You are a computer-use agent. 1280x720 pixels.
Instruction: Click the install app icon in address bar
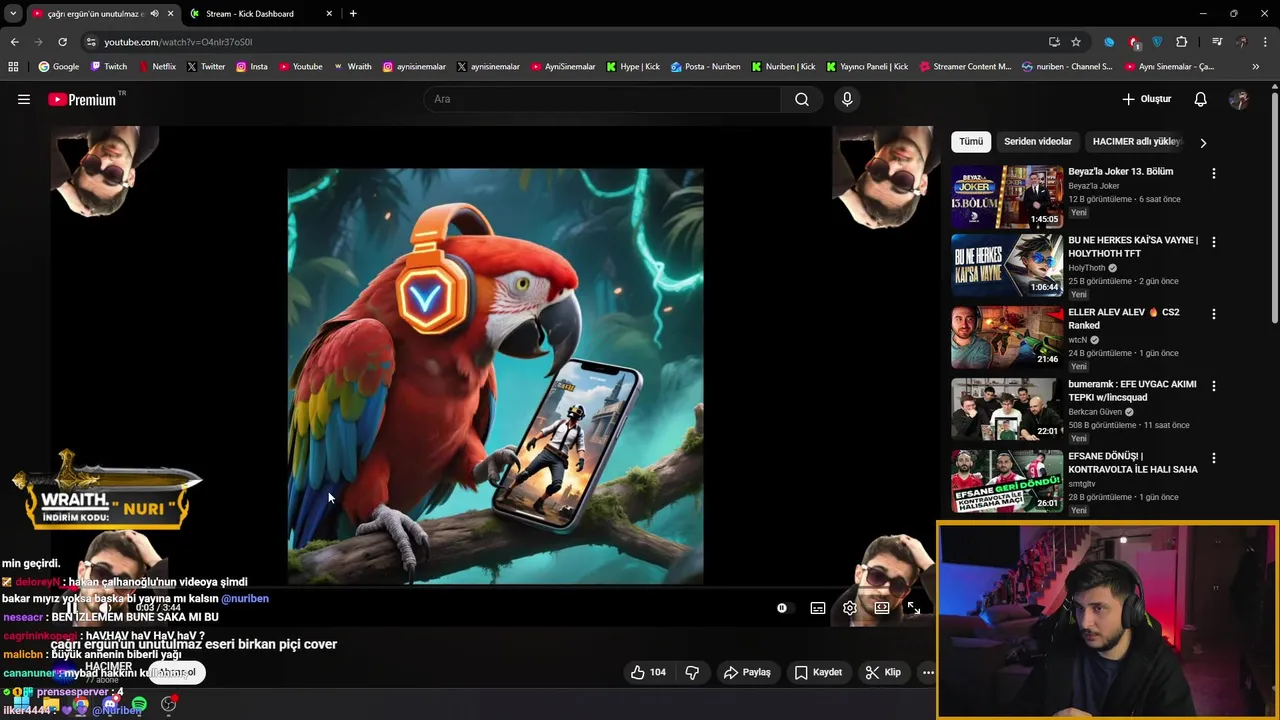click(1054, 42)
